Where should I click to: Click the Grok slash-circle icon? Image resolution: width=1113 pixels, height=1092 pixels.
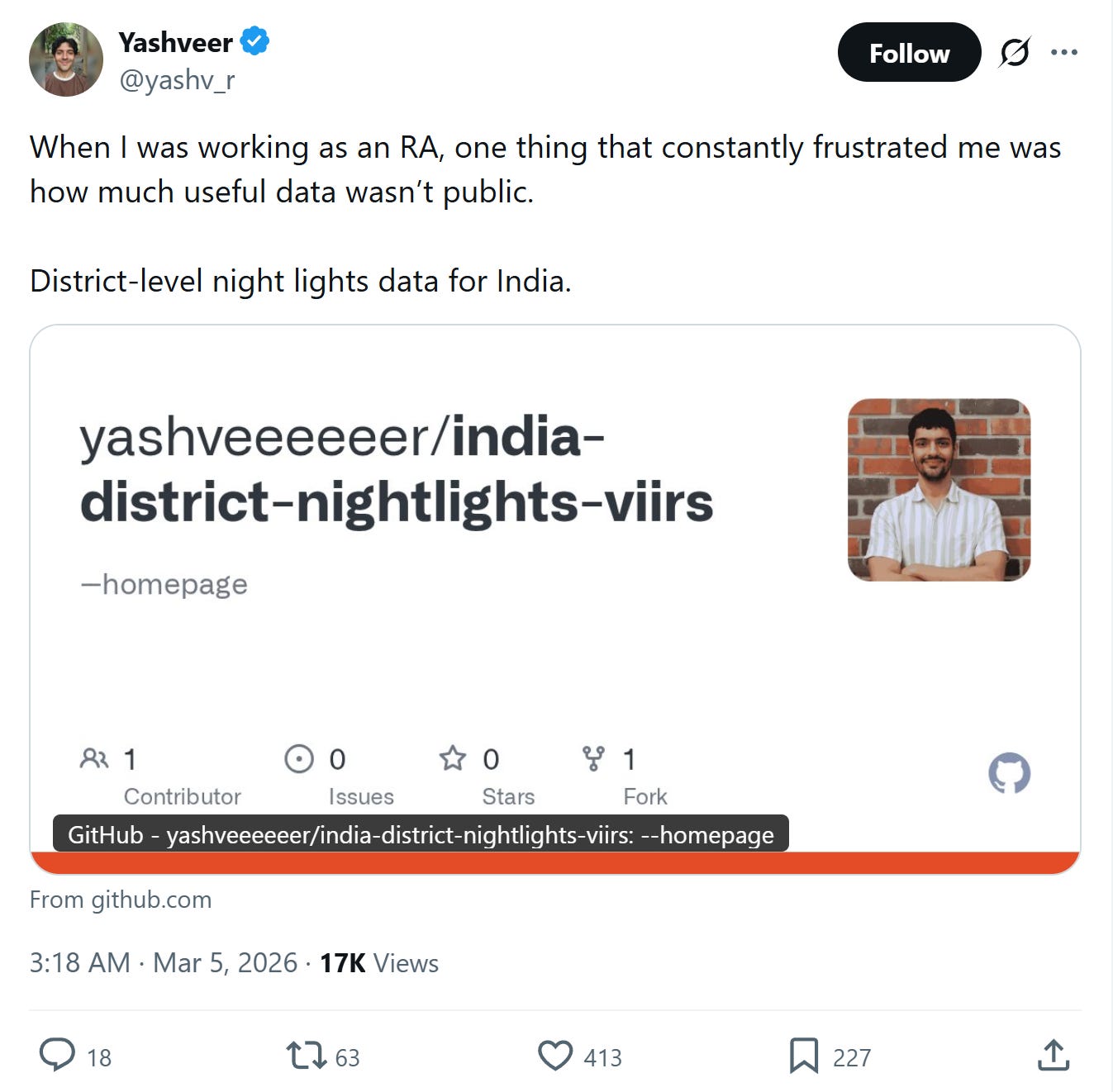tap(1015, 52)
